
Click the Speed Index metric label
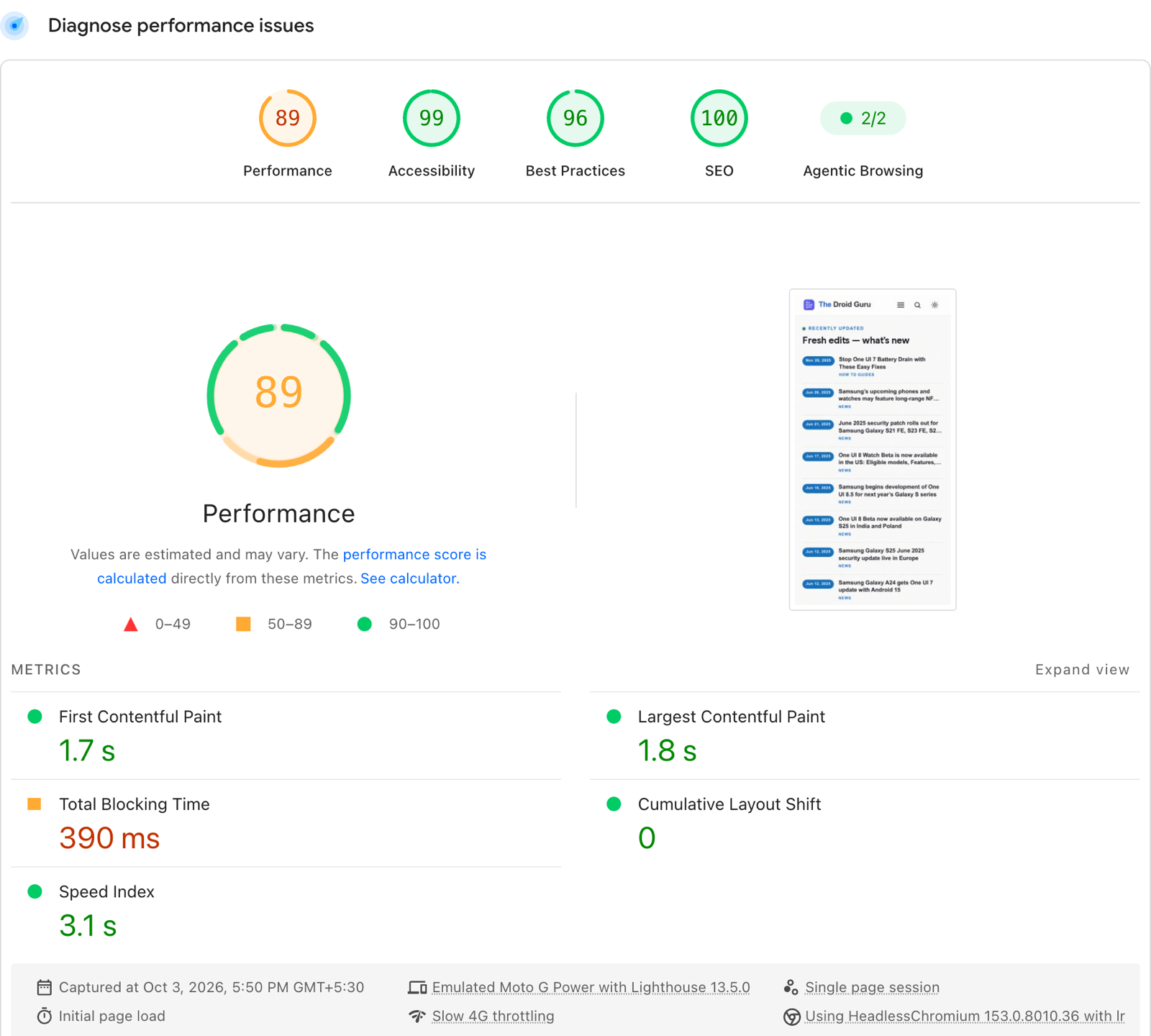pos(106,892)
